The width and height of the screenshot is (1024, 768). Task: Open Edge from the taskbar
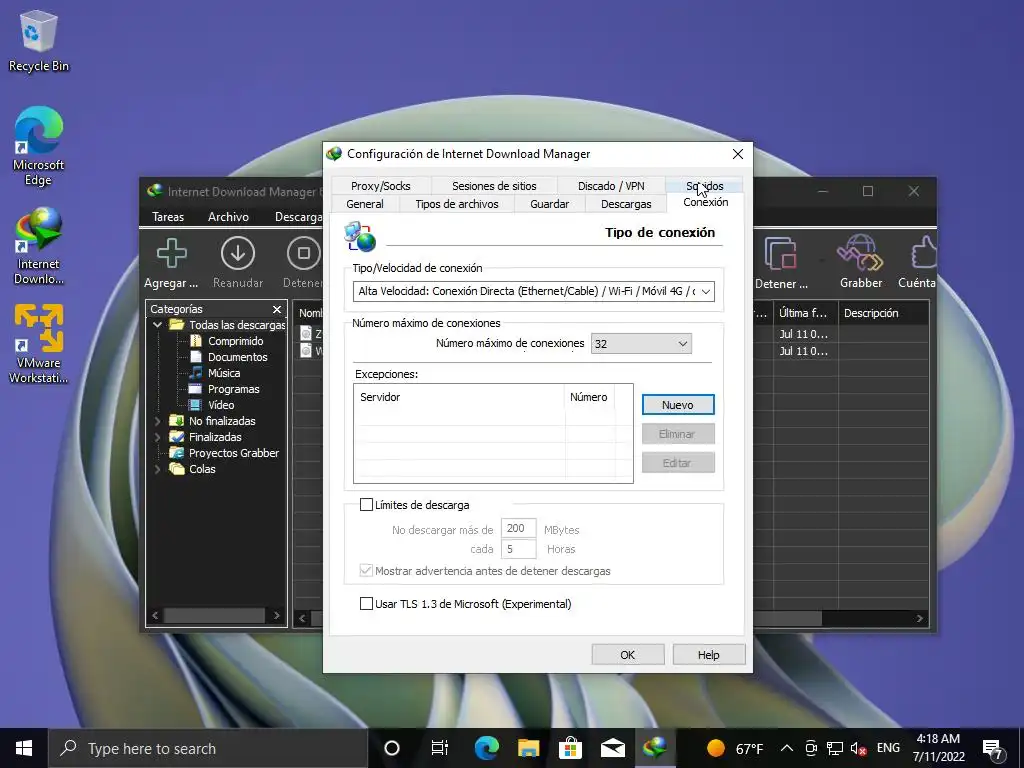tap(487, 748)
